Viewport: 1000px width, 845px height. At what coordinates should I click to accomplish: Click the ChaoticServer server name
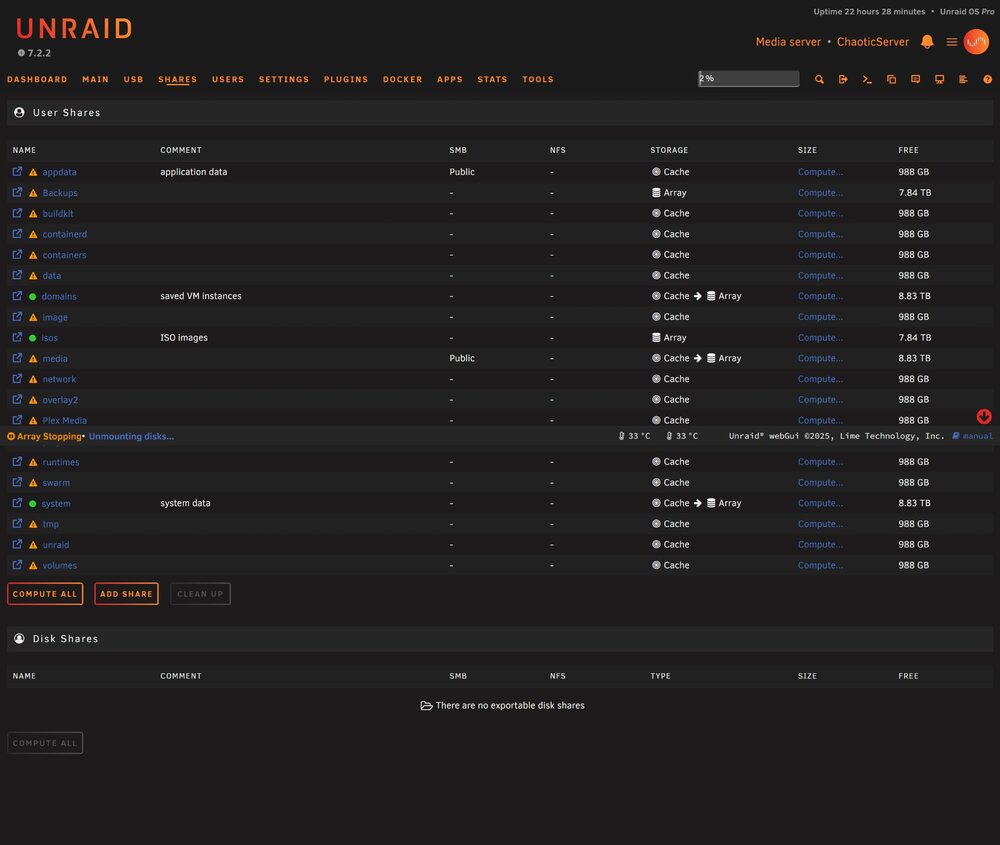[x=872, y=42]
